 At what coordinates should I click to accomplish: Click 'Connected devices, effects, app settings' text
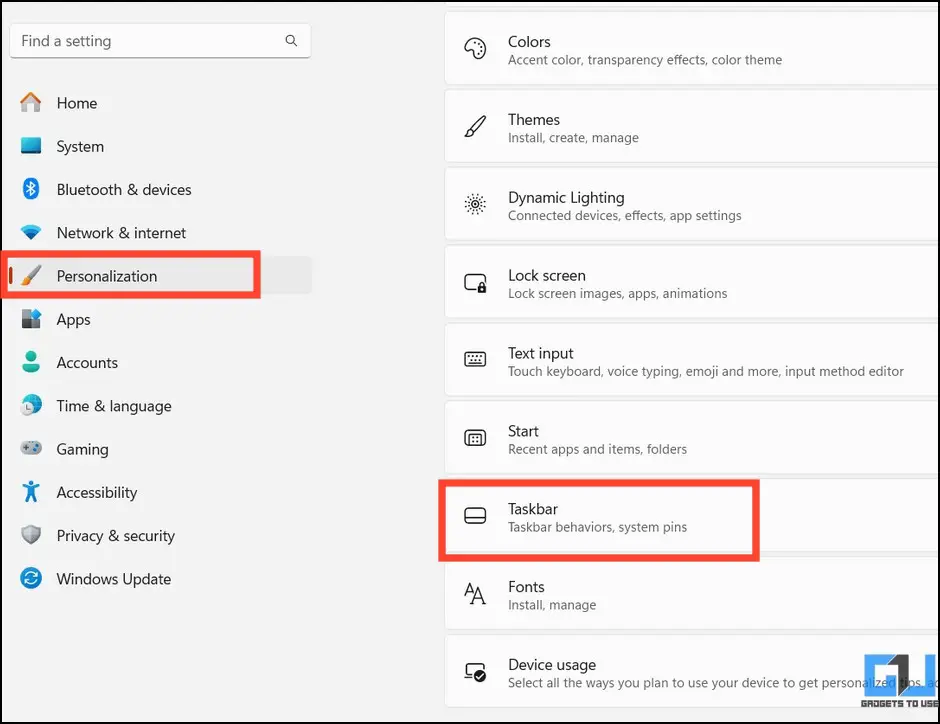625,216
